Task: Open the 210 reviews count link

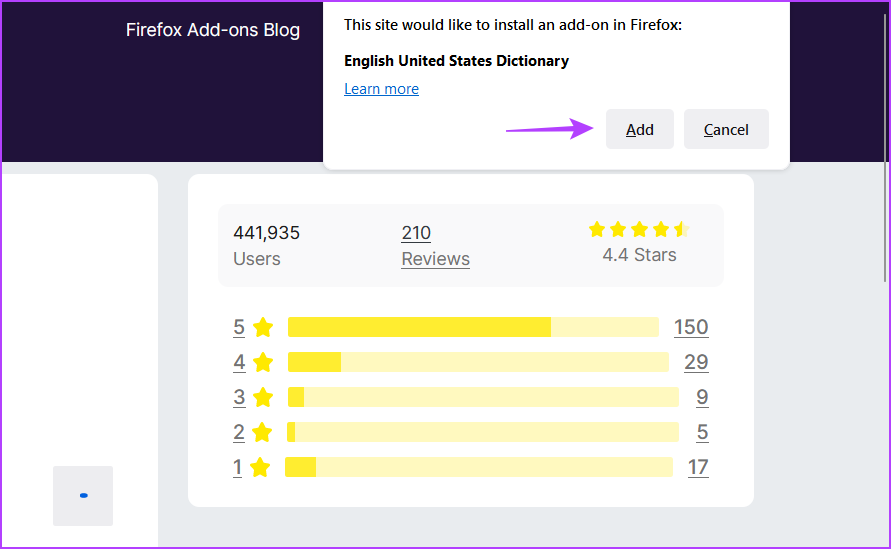Action: pos(416,232)
